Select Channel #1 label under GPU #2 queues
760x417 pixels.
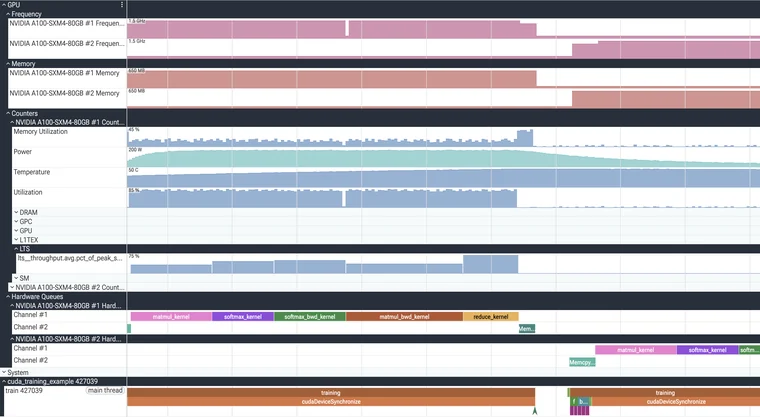click(31, 348)
